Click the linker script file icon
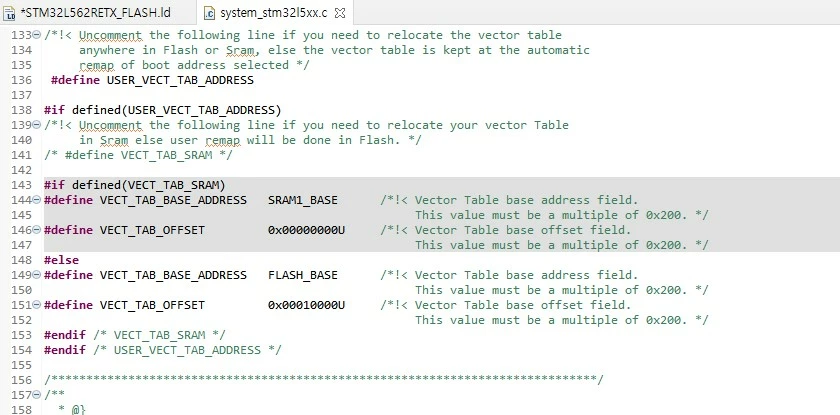Screen dimensions: 840x415 [9, 13]
